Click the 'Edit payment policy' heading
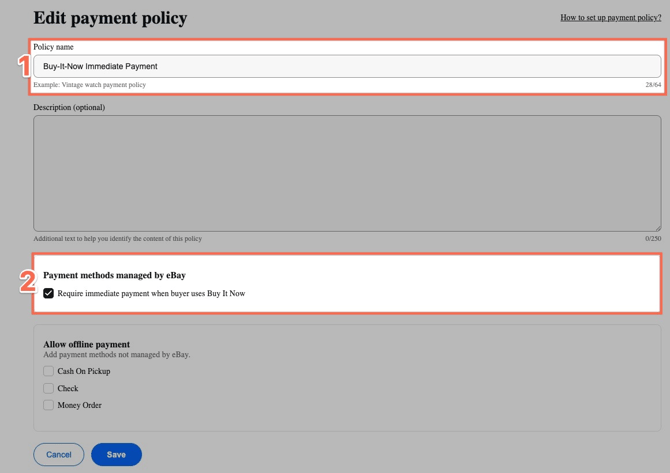The height and width of the screenshot is (473, 670). tap(110, 18)
